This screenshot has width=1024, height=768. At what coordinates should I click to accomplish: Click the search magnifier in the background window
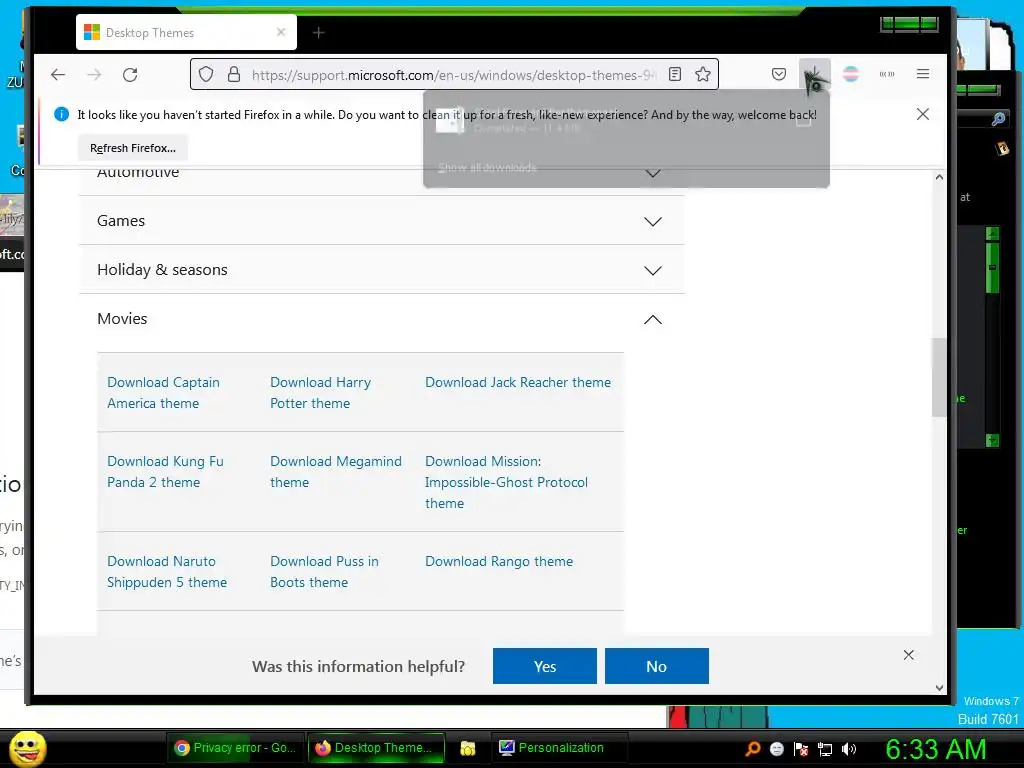pyautogui.click(x=999, y=118)
